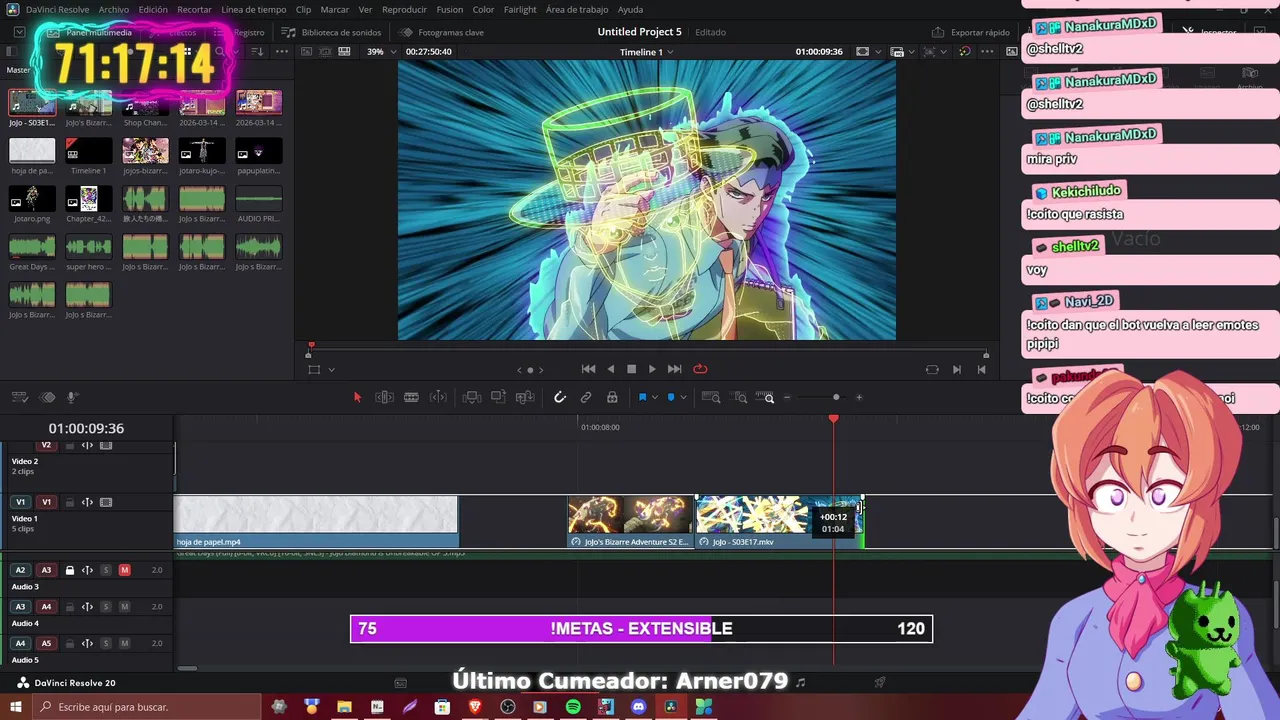Lock the Video 1 track
Viewport: 1280px width, 720px height.
[69, 502]
